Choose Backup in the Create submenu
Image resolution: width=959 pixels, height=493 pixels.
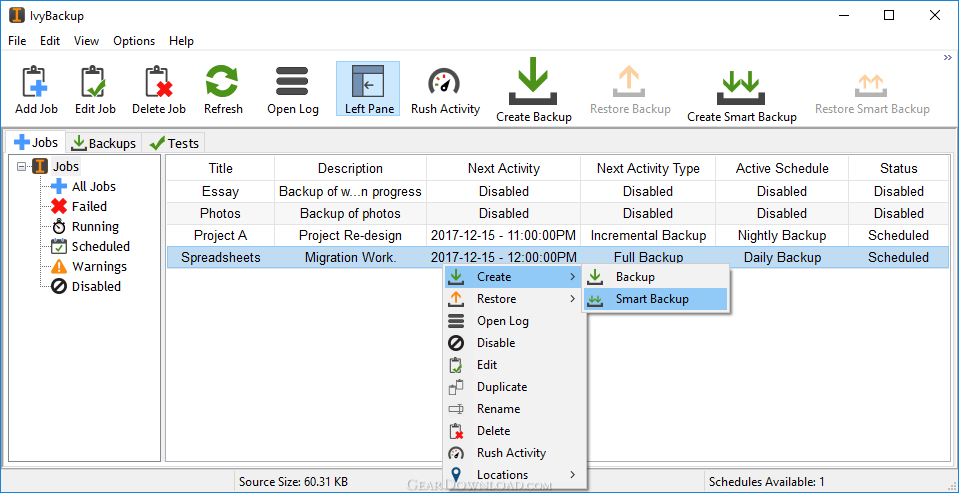click(655, 277)
